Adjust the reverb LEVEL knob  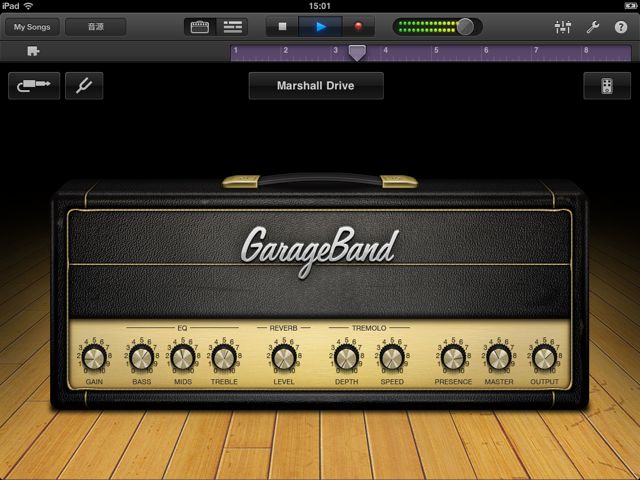[284, 358]
